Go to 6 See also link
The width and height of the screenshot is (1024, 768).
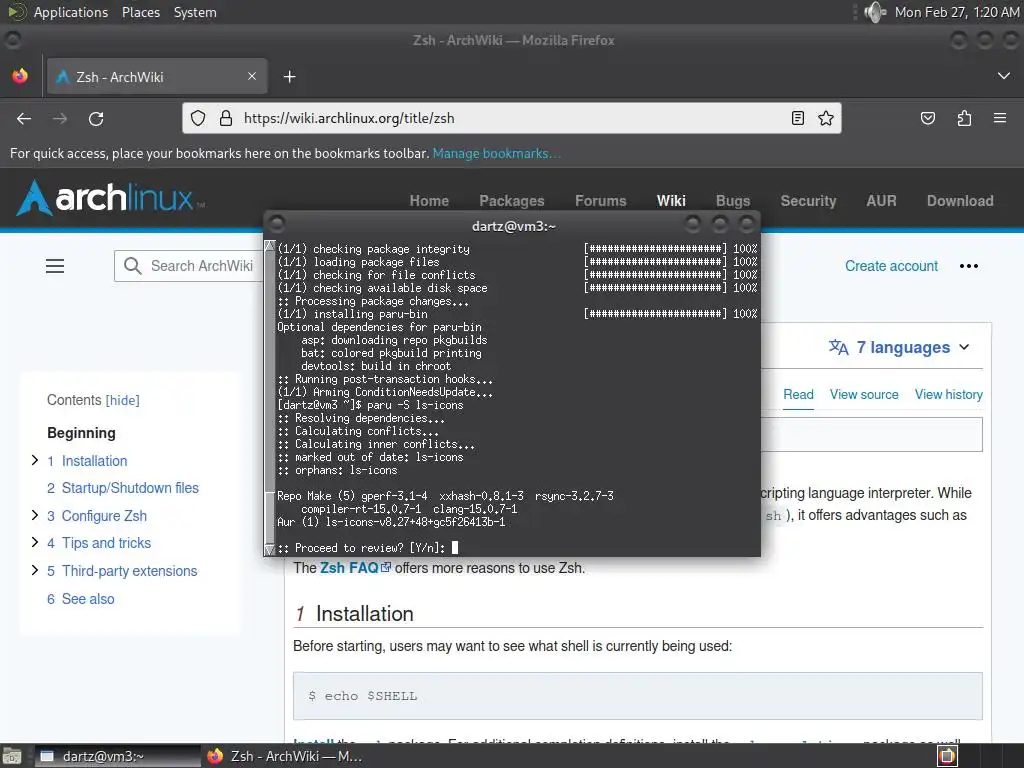pyautogui.click(x=81, y=599)
